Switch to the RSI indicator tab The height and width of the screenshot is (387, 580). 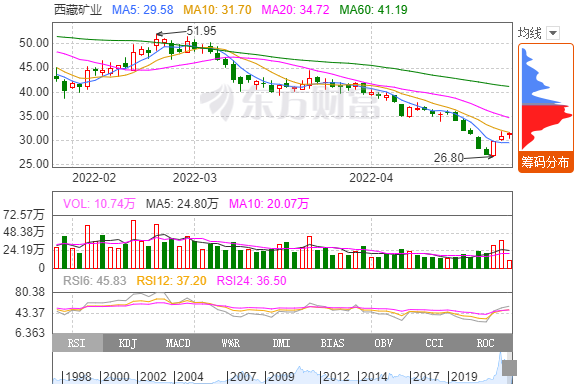pos(77,343)
